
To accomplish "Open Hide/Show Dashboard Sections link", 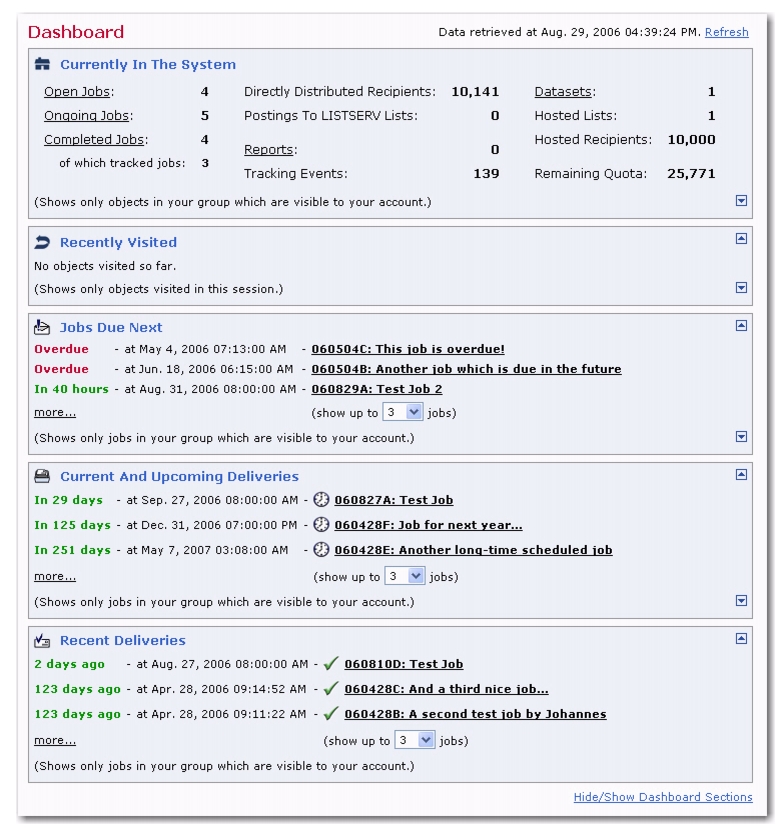I will (663, 797).
